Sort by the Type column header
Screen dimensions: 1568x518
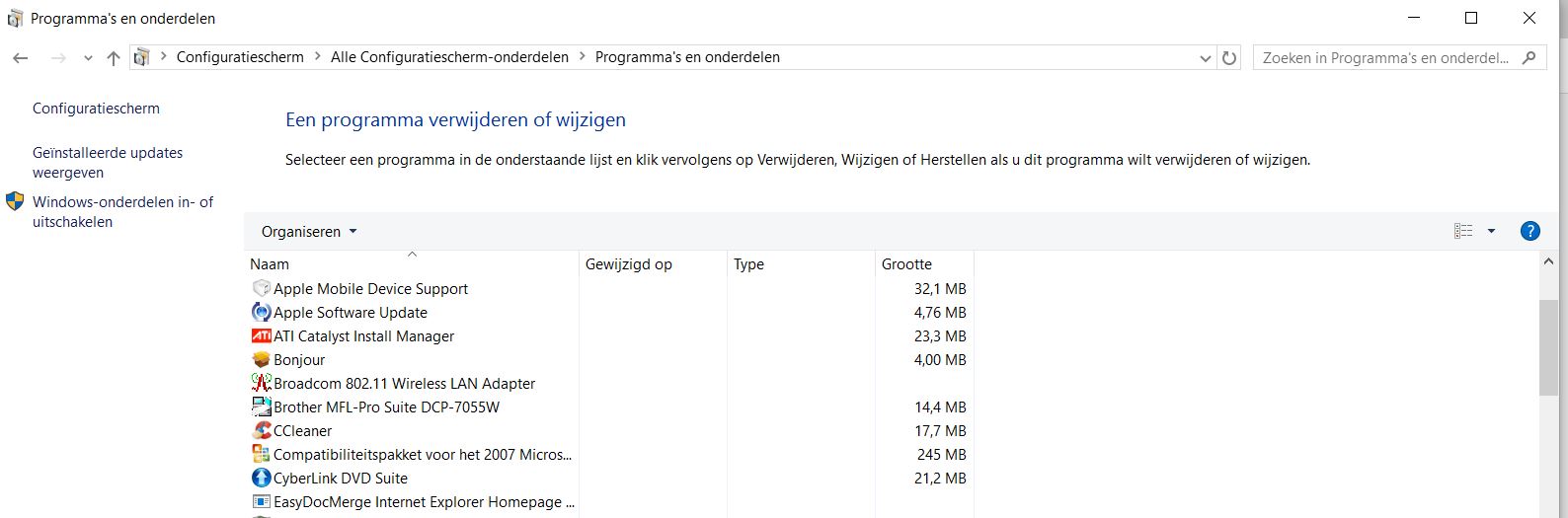point(801,263)
